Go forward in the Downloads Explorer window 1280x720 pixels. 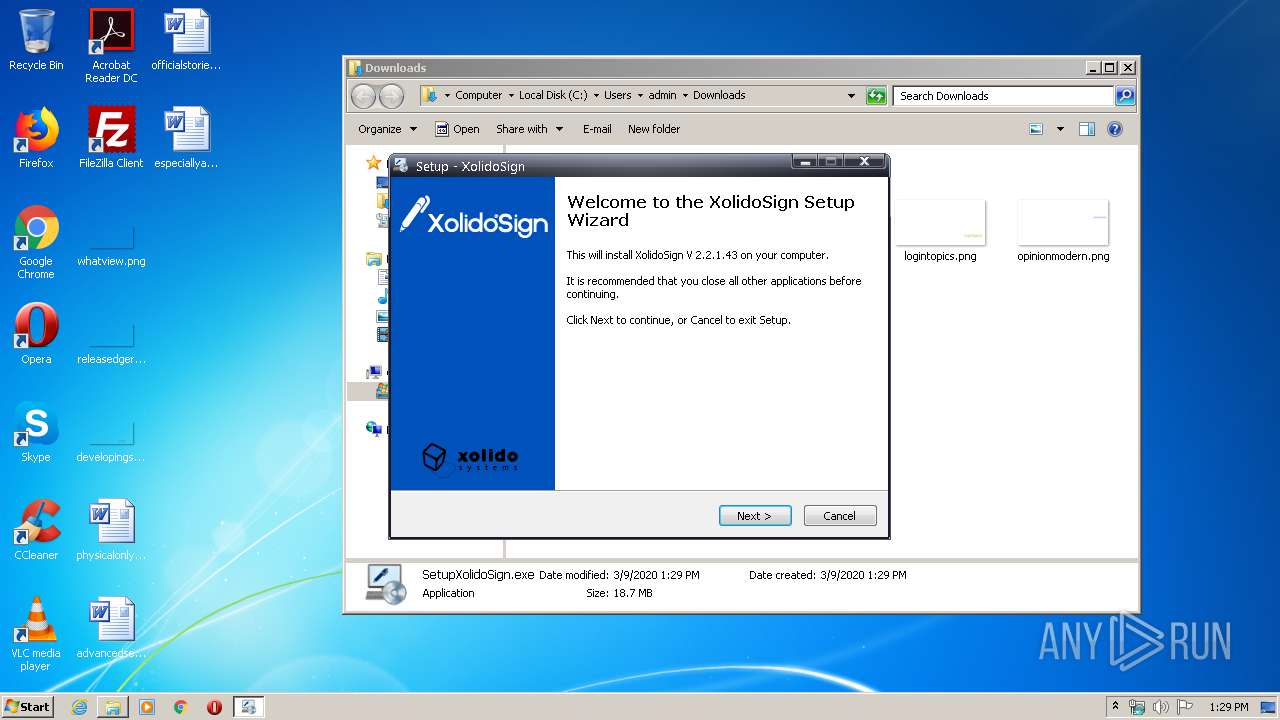click(x=391, y=96)
